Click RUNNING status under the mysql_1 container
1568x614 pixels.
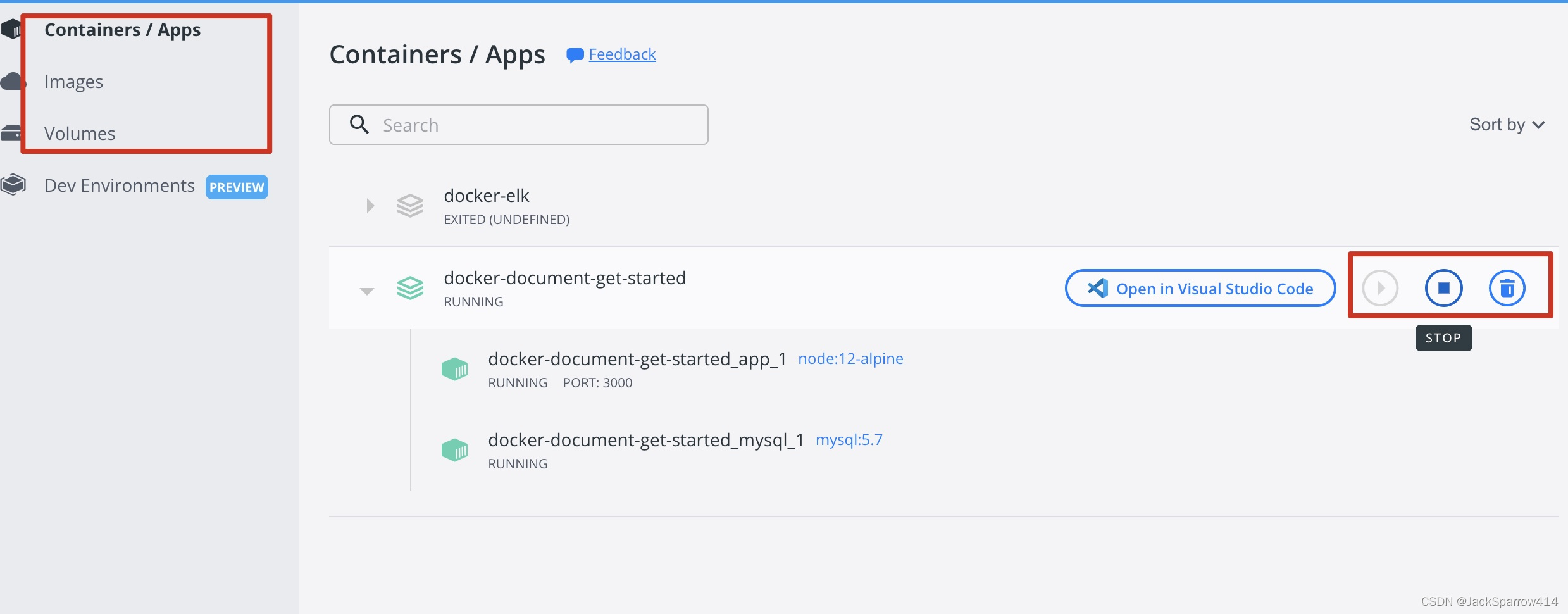pyautogui.click(x=518, y=464)
